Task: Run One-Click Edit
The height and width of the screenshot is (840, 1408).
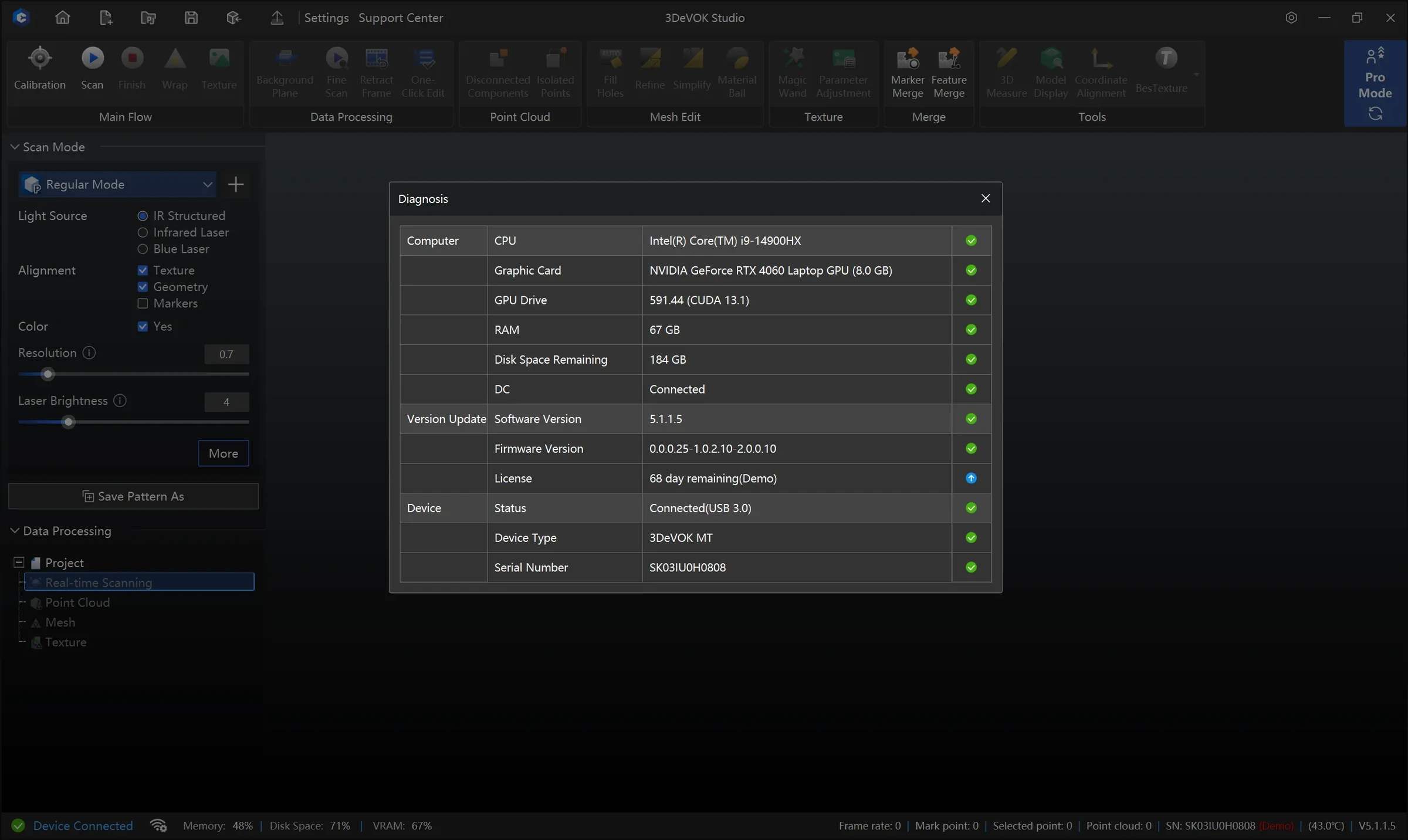Action: (423, 72)
